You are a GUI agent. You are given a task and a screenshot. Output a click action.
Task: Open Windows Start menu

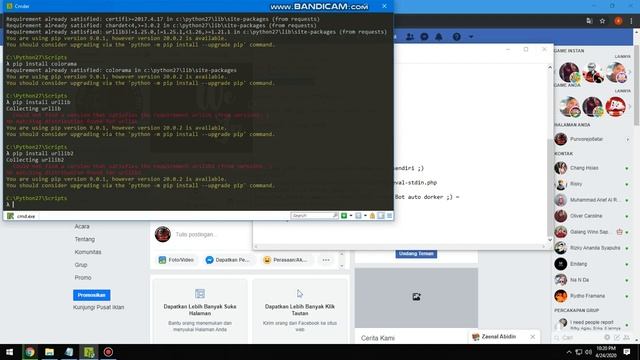tap(9, 352)
